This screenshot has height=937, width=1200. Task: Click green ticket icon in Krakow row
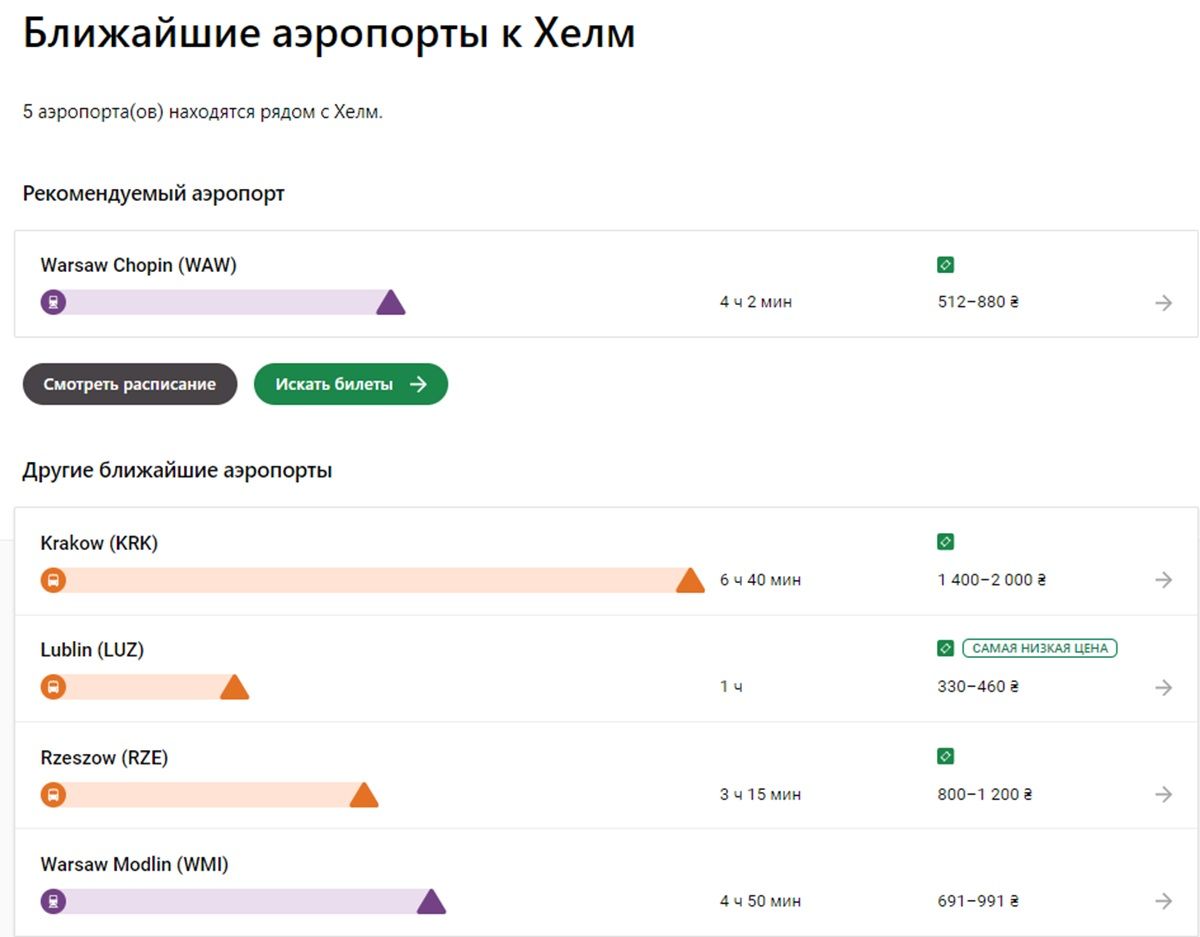[945, 542]
